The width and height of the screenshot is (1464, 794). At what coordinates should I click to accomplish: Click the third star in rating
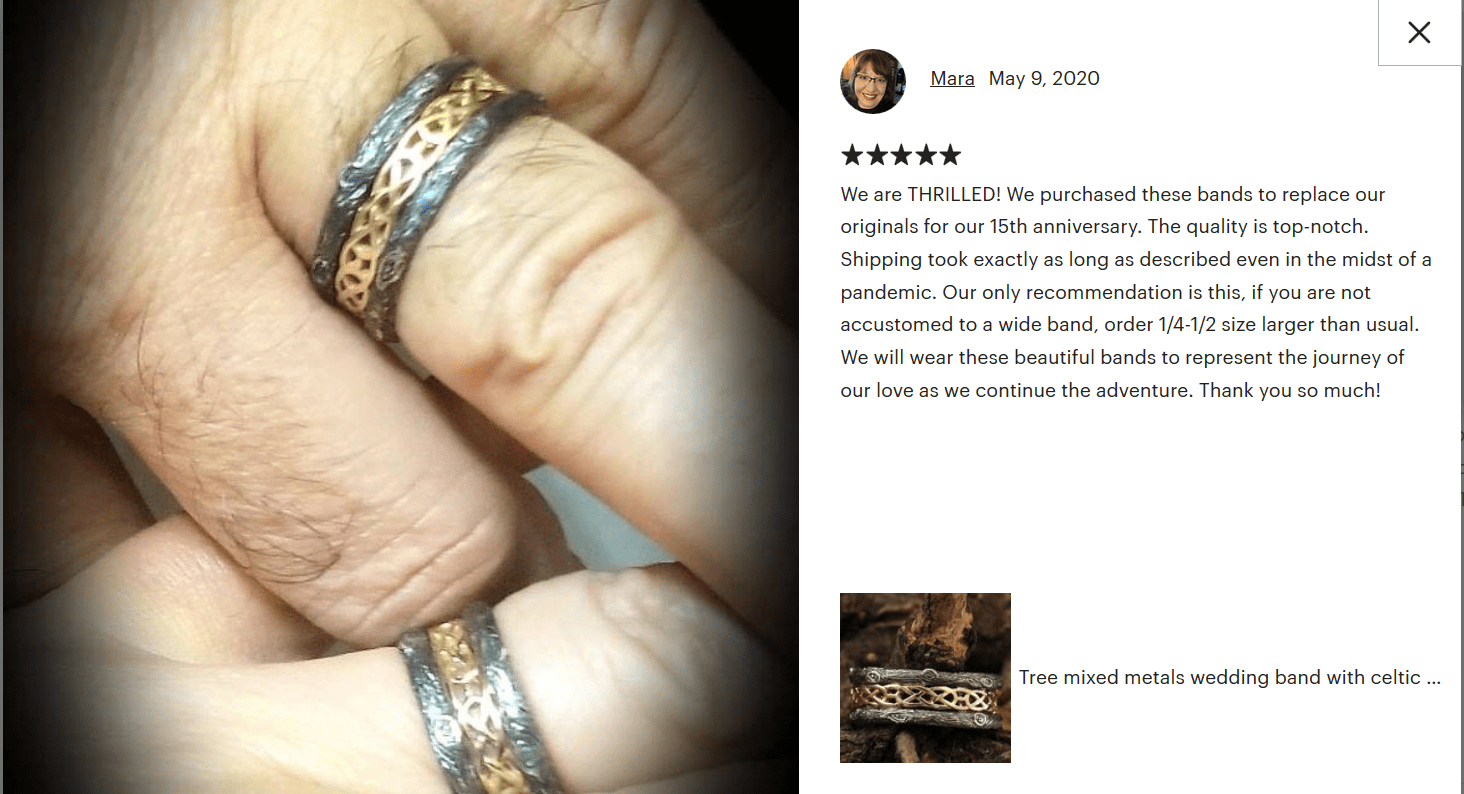(901, 155)
